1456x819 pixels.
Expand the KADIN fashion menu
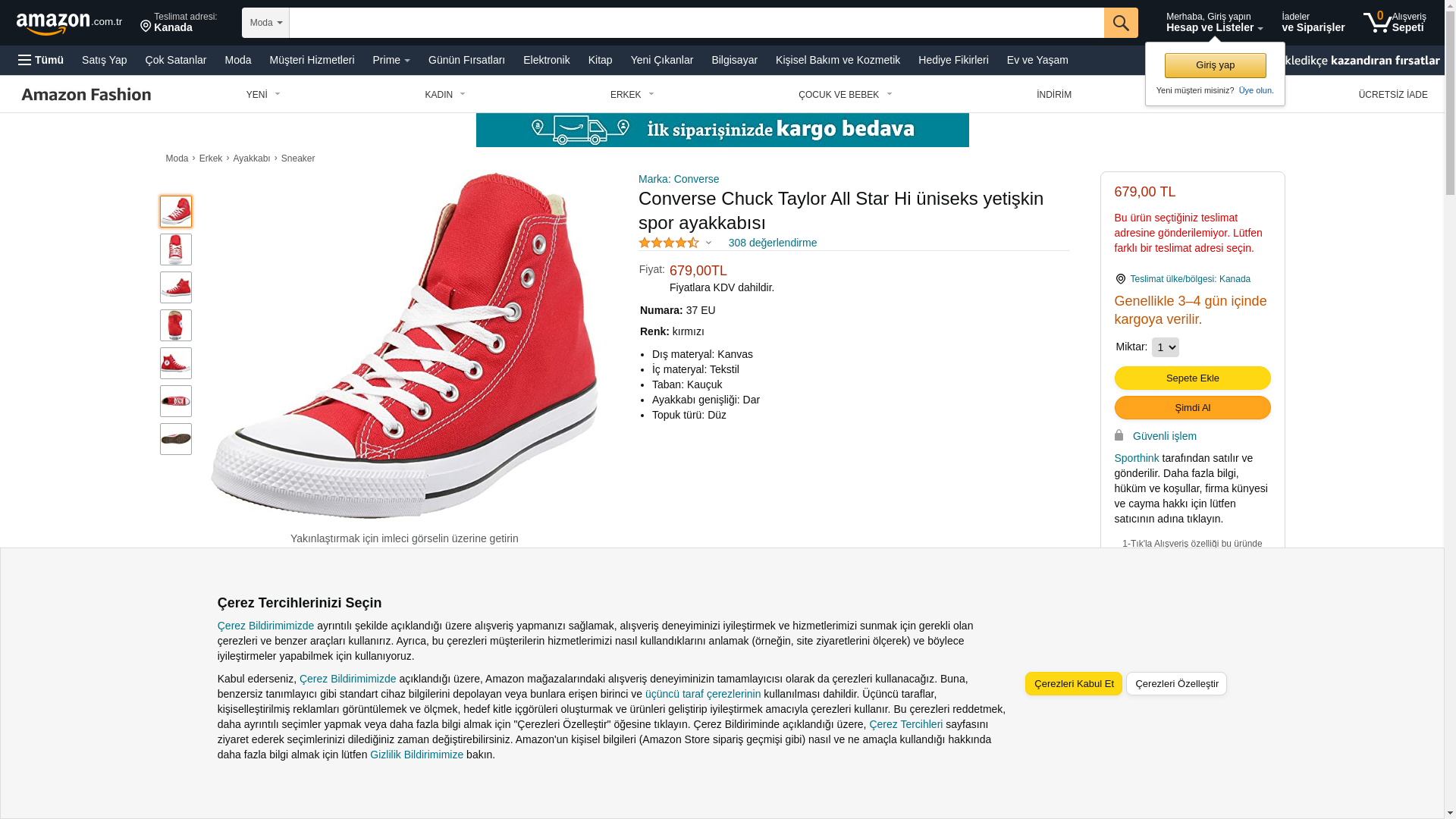tap(445, 95)
